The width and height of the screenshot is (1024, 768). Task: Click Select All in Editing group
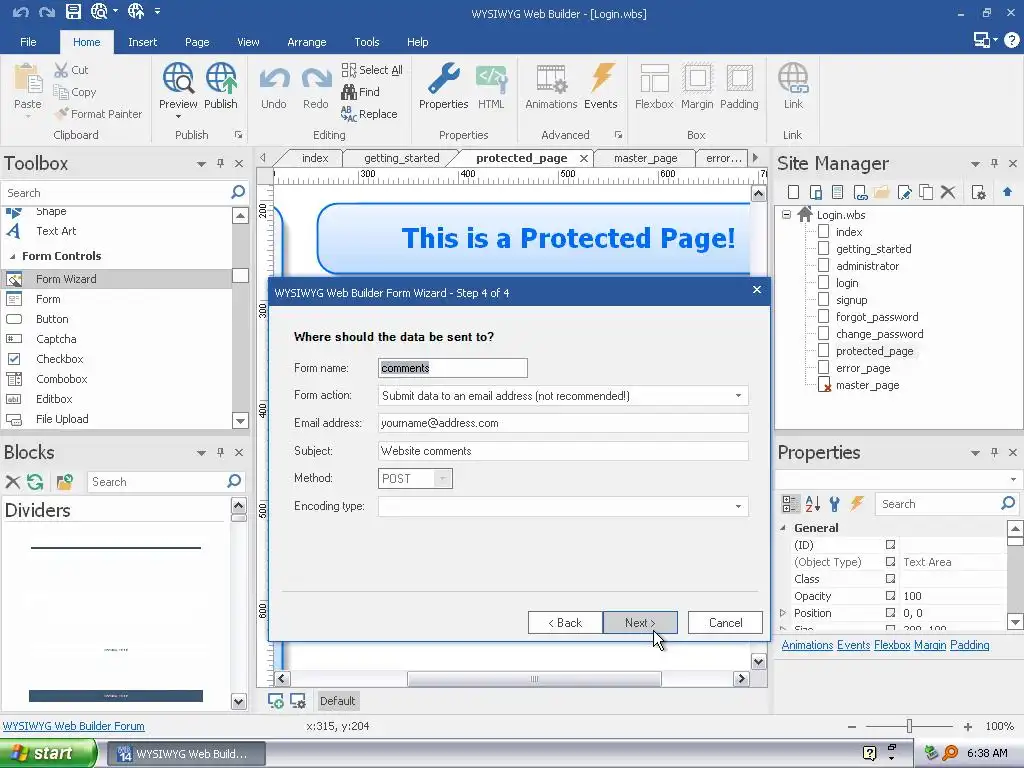tap(372, 70)
